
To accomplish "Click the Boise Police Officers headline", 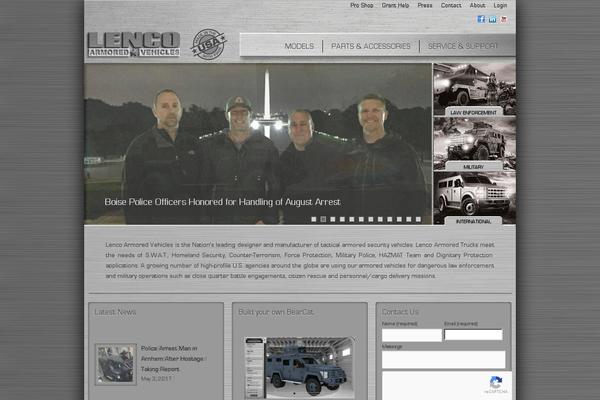I will (222, 202).
